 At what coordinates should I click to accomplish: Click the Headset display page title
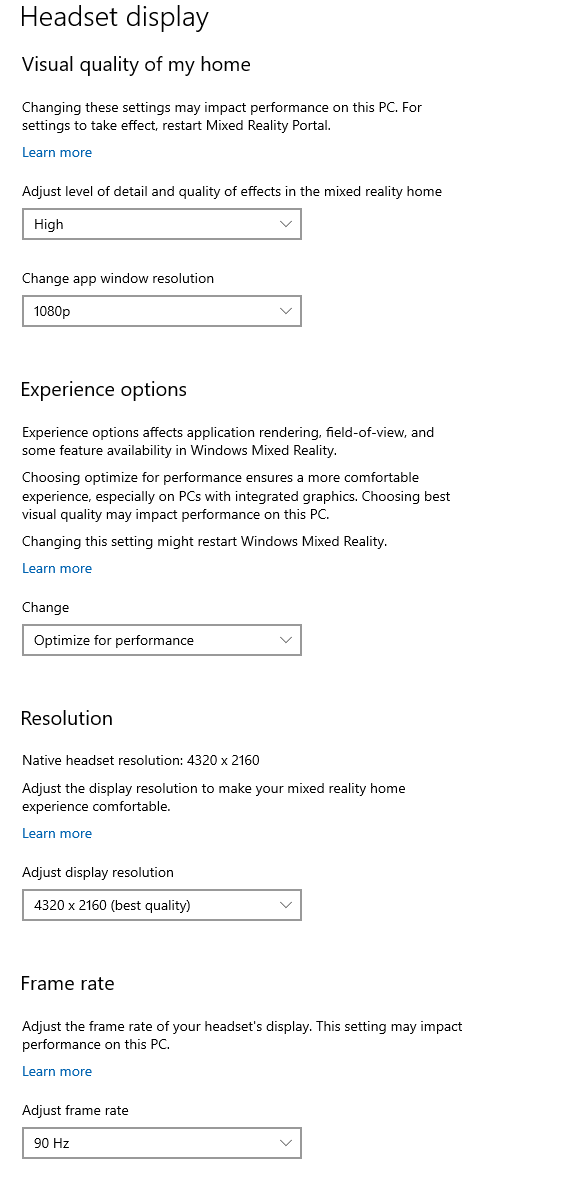point(114,17)
